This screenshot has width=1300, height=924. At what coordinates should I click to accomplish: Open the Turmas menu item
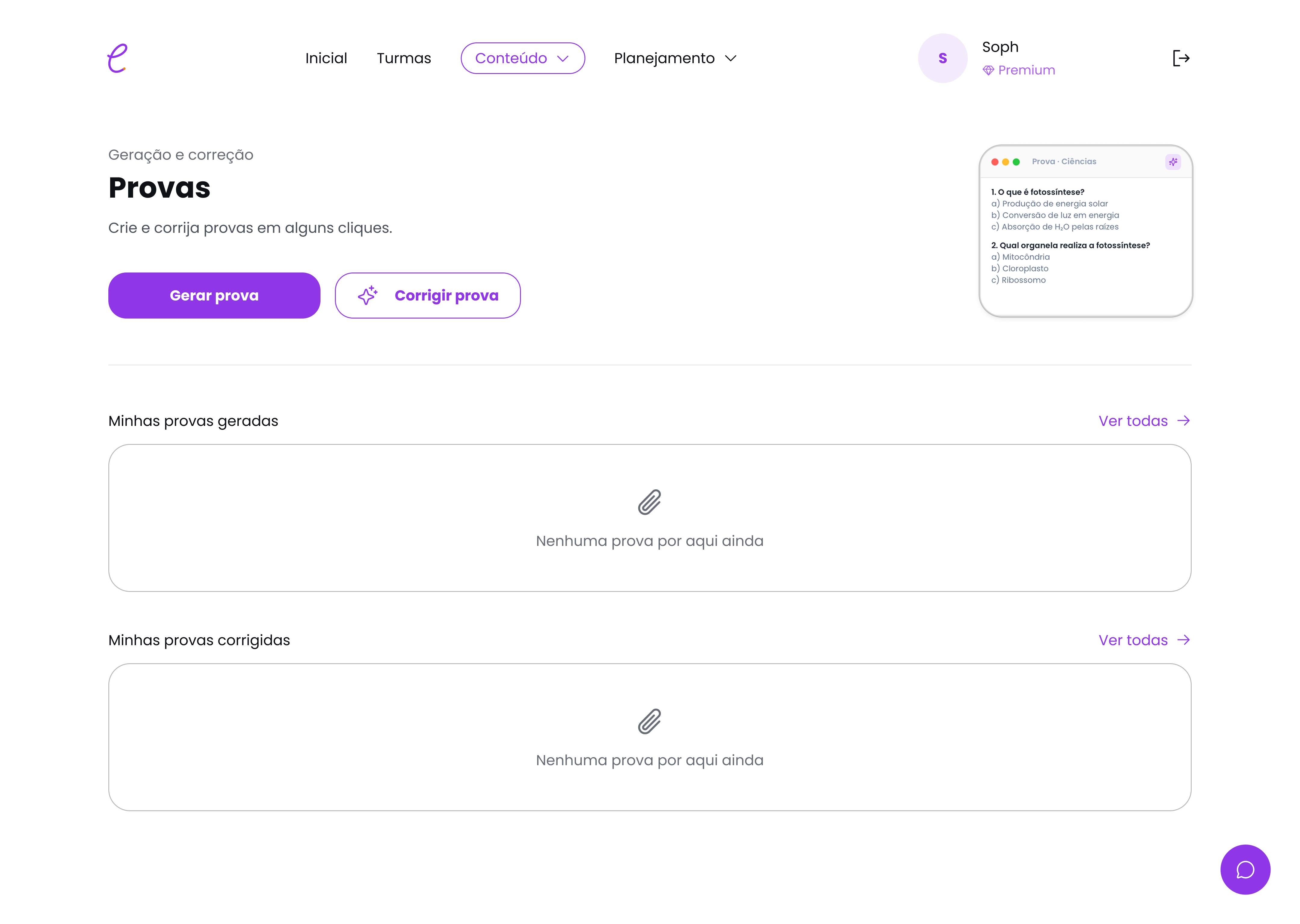[404, 58]
